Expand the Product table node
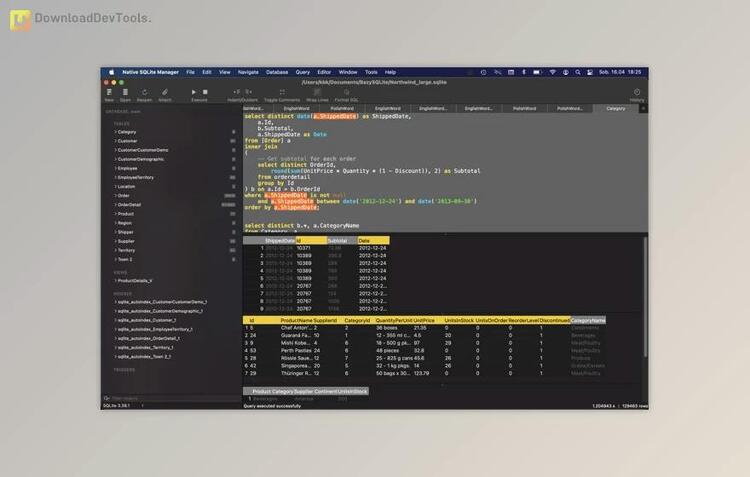 point(115,214)
